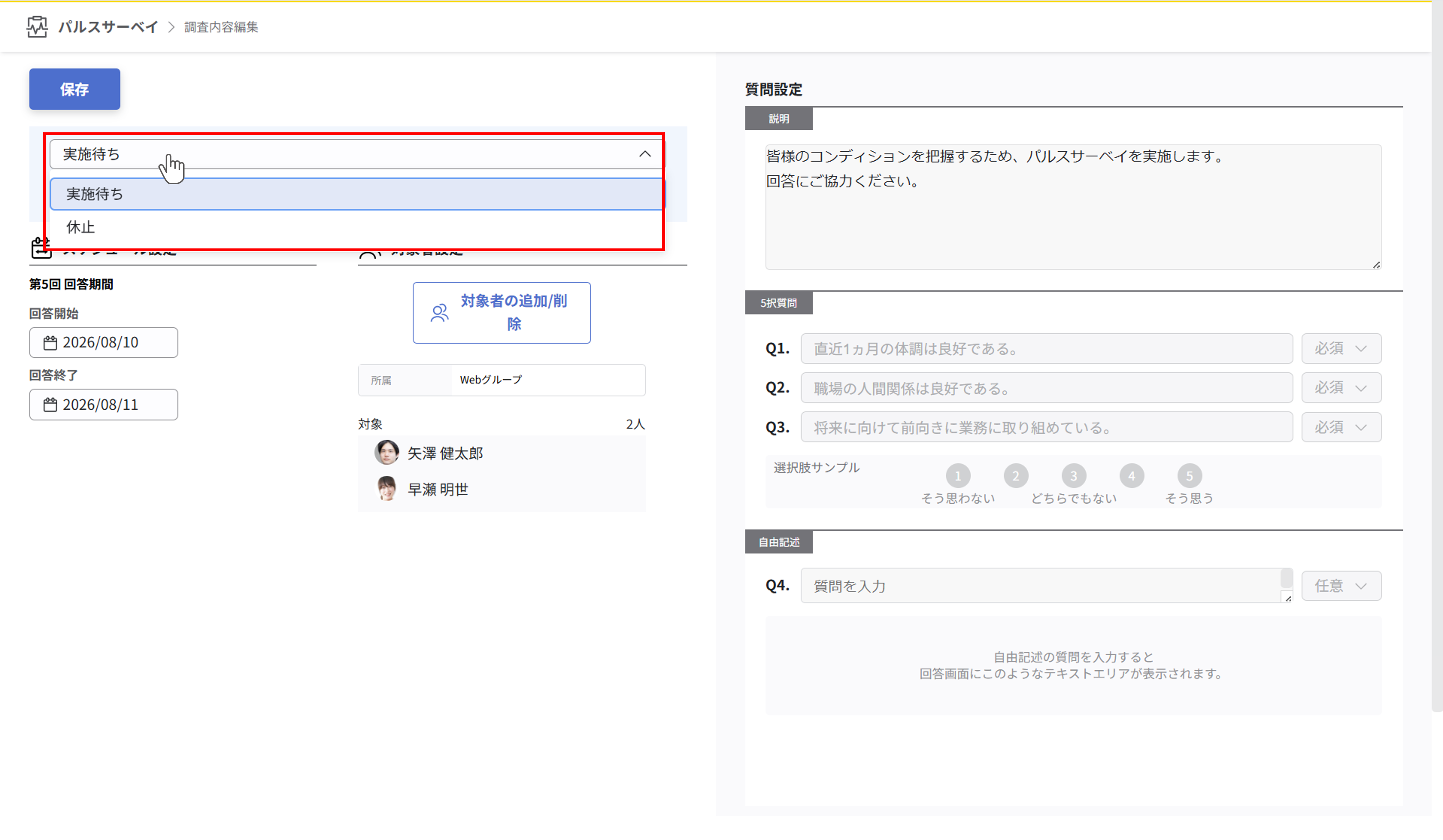Click the free-text preview placeholder area
Viewport: 1443px width, 840px height.
(x=1074, y=665)
